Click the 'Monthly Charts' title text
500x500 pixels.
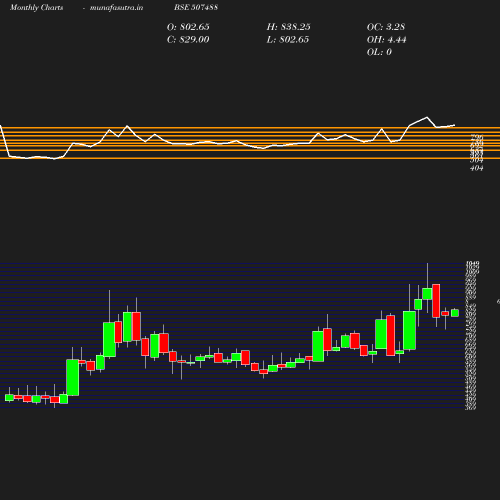point(37,7)
